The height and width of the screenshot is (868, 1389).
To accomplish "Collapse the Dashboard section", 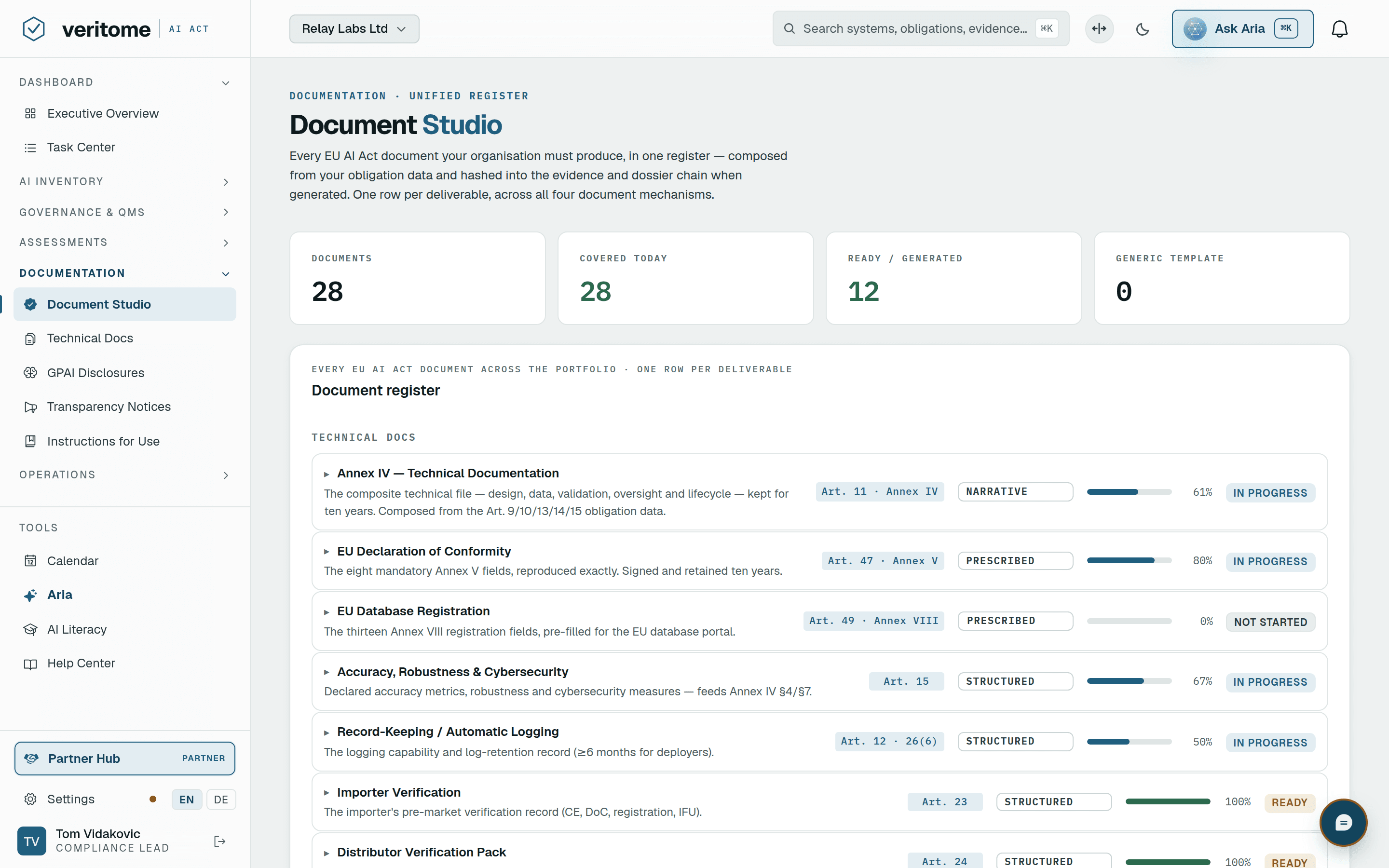I will (x=124, y=82).
